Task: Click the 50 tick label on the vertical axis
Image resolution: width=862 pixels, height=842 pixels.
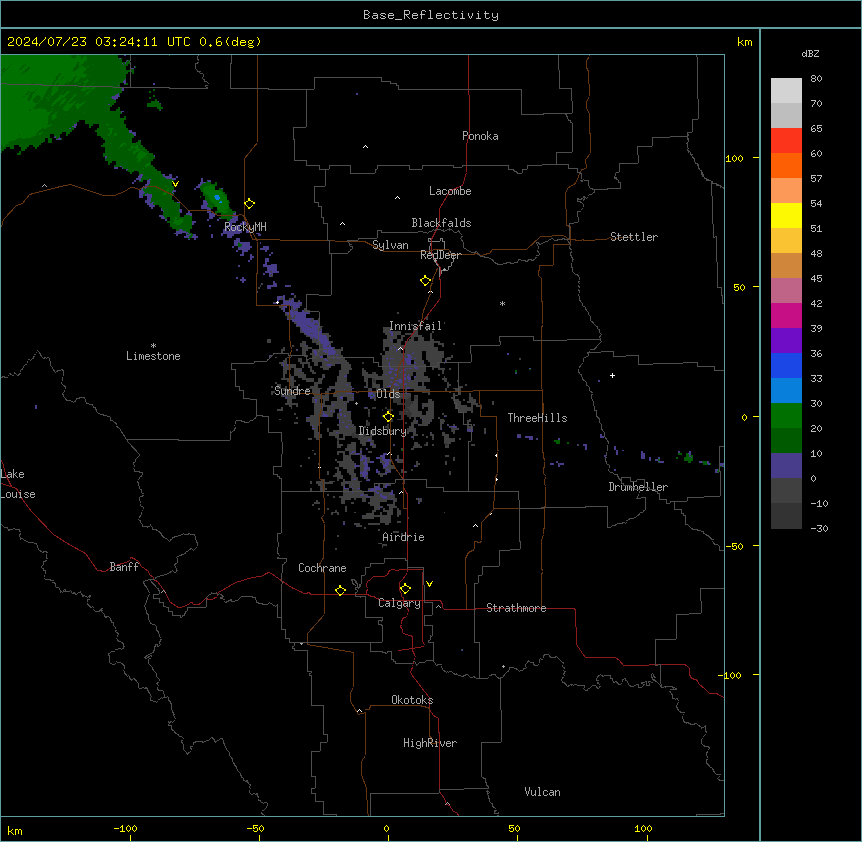Action: tap(739, 287)
